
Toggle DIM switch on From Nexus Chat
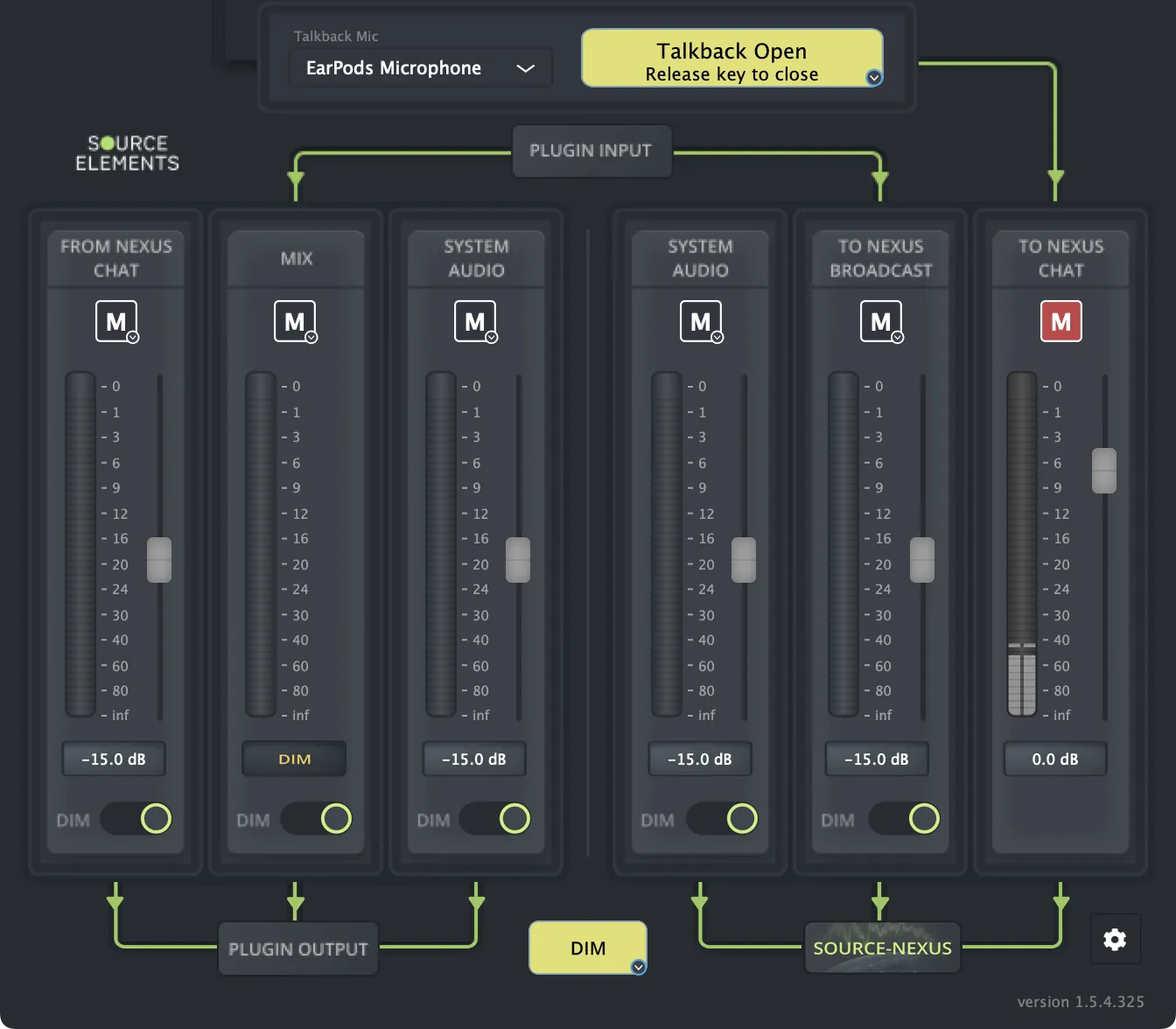pyautogui.click(x=136, y=819)
